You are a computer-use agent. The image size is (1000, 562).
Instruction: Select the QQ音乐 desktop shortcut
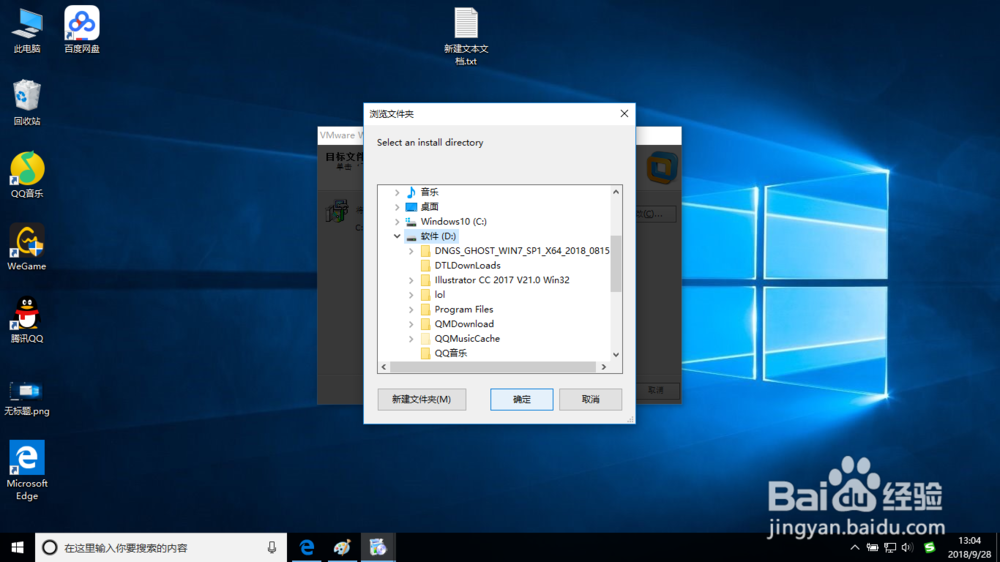tap(27, 175)
